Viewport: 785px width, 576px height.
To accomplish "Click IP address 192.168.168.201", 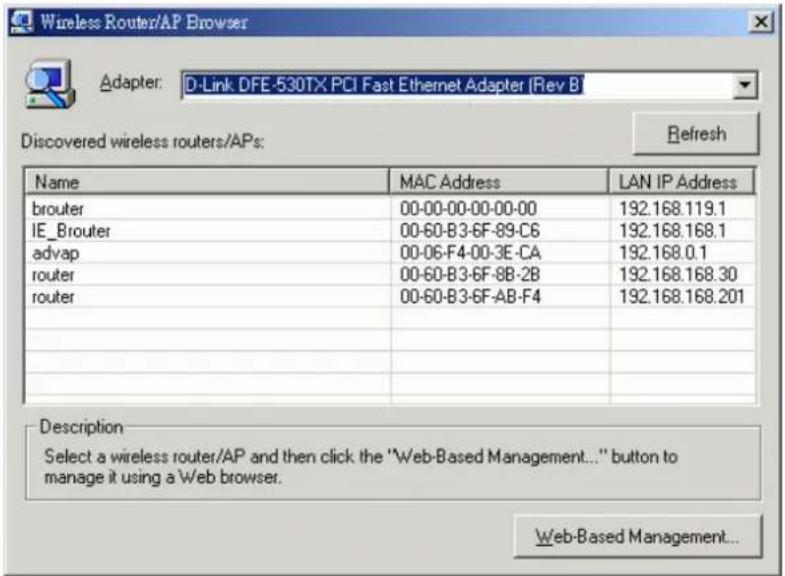I will (681, 297).
